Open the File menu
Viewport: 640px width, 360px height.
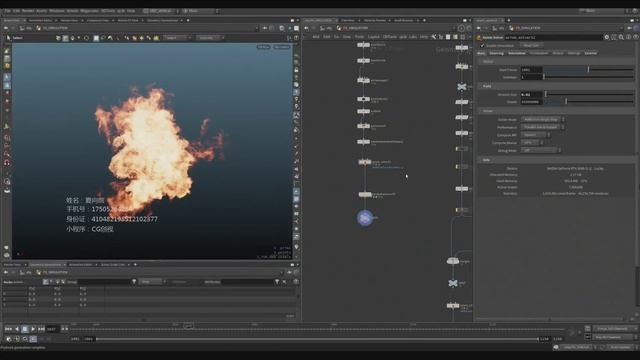point(7,11)
